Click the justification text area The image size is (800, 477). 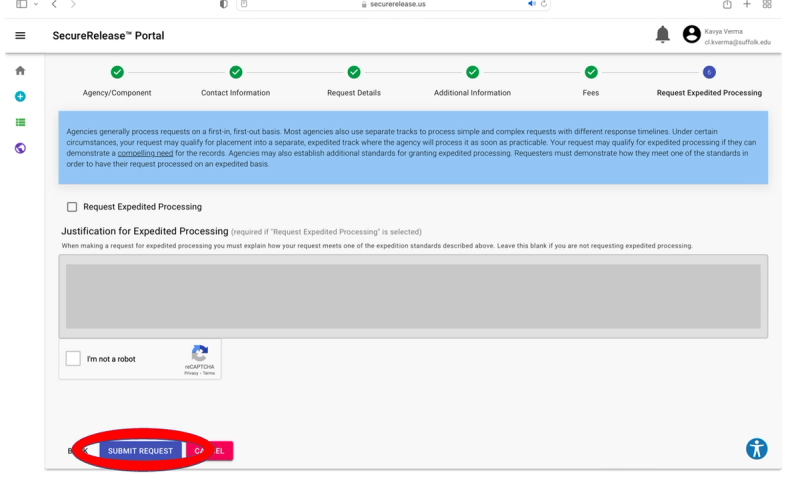(413, 296)
